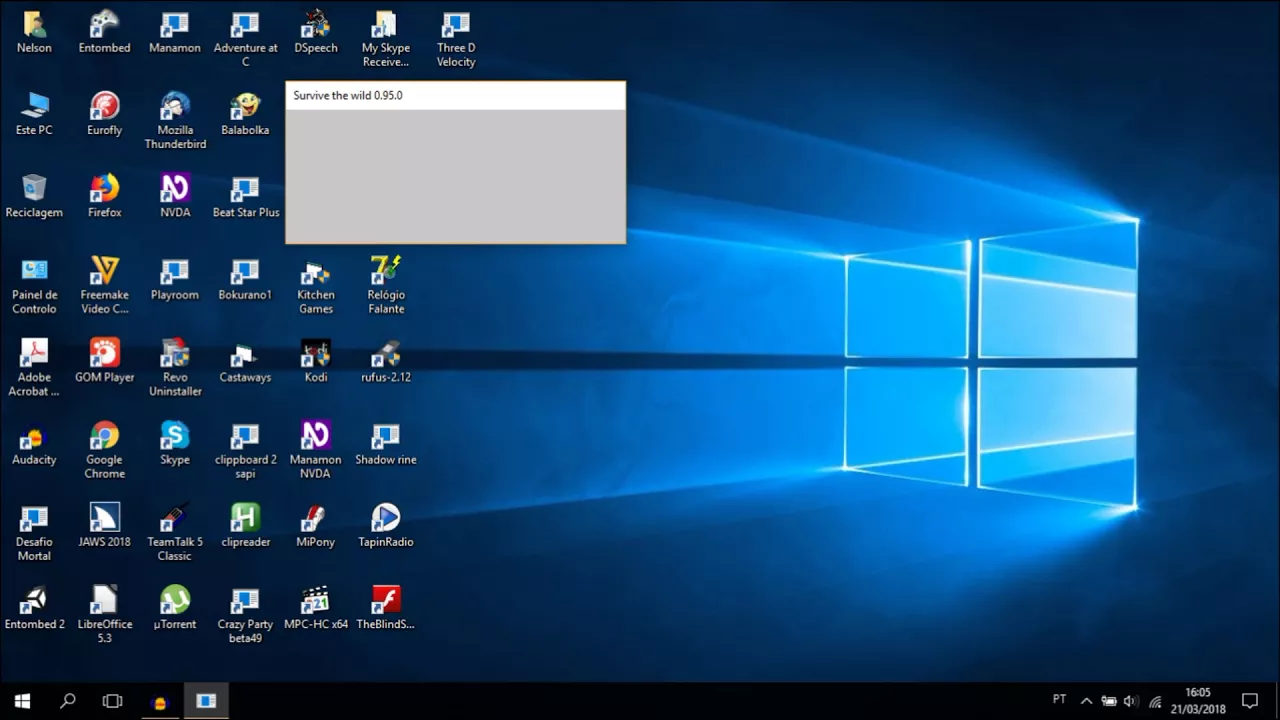Select the Firefox desktop icon

pos(104,195)
